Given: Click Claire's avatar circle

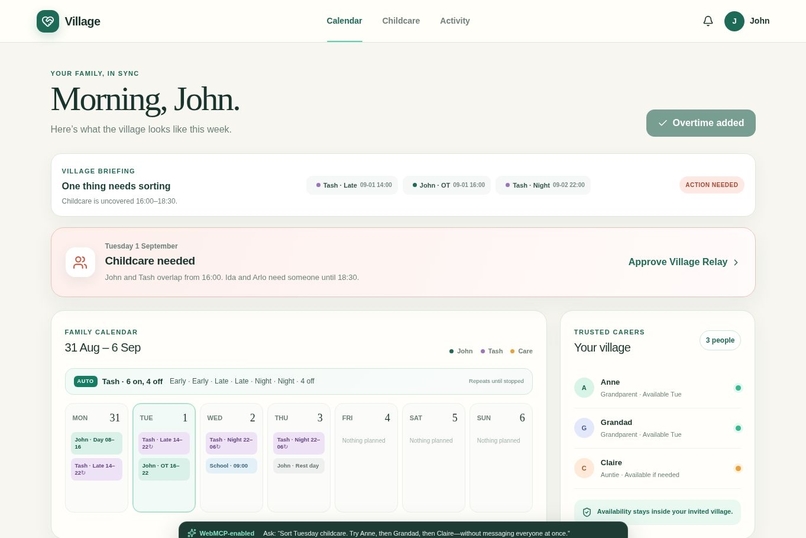Looking at the screenshot, I should 584,468.
